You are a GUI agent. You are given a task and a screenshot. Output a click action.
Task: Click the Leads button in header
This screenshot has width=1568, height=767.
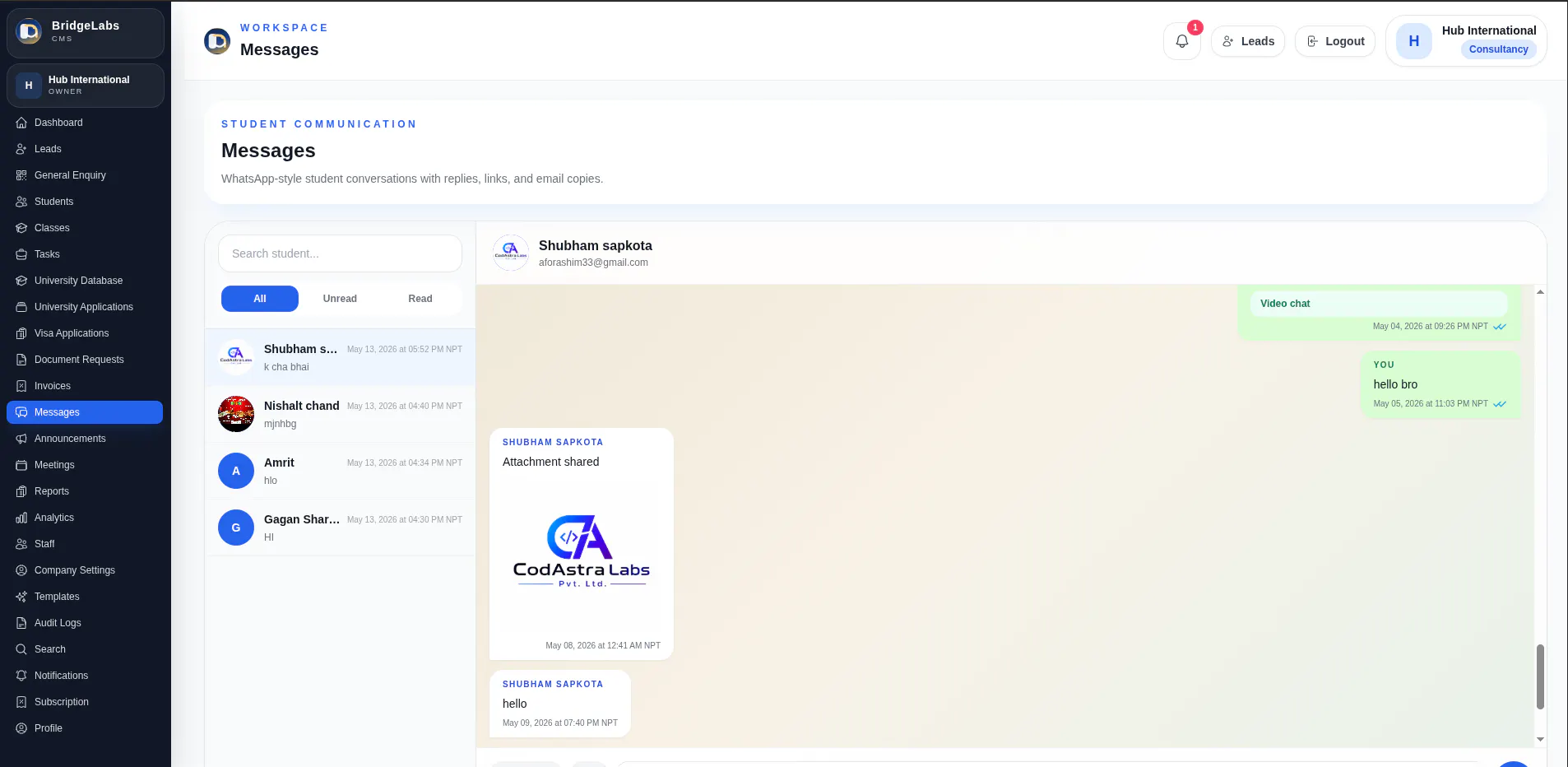point(1248,41)
